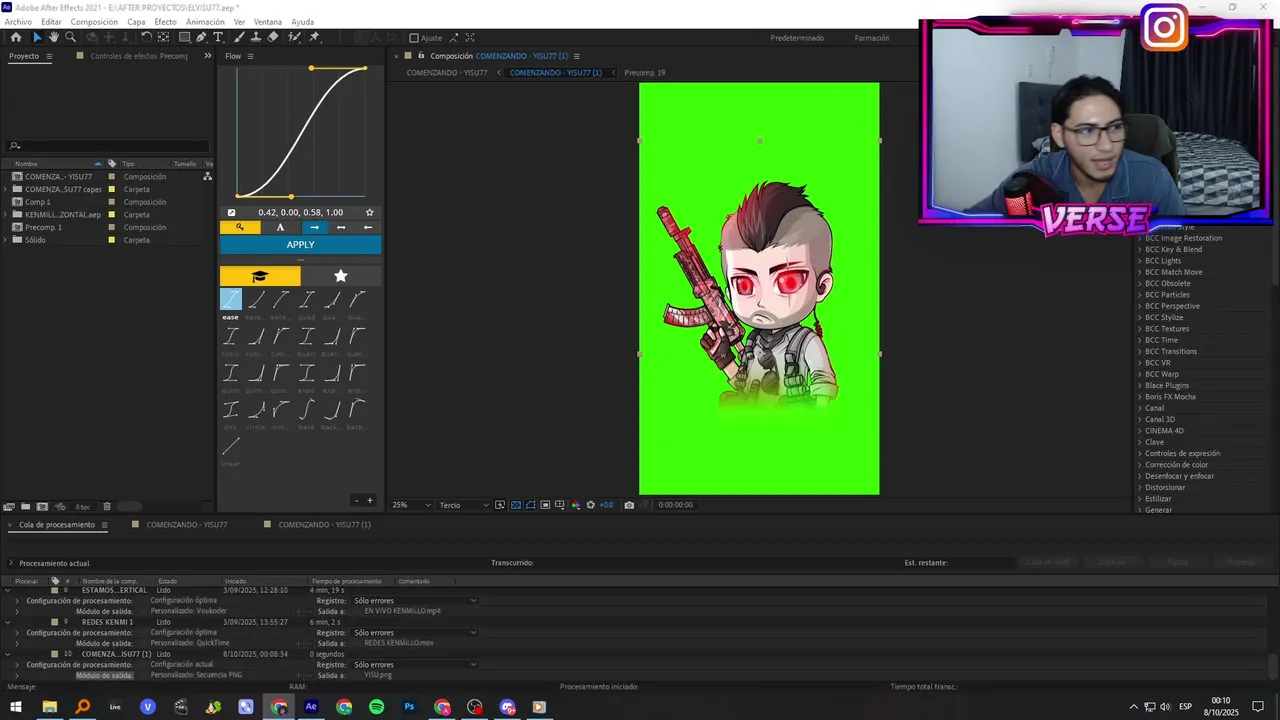Expand the KENMILL...ZONTAL.aep folder
The image size is (1280, 720).
pos(6,215)
